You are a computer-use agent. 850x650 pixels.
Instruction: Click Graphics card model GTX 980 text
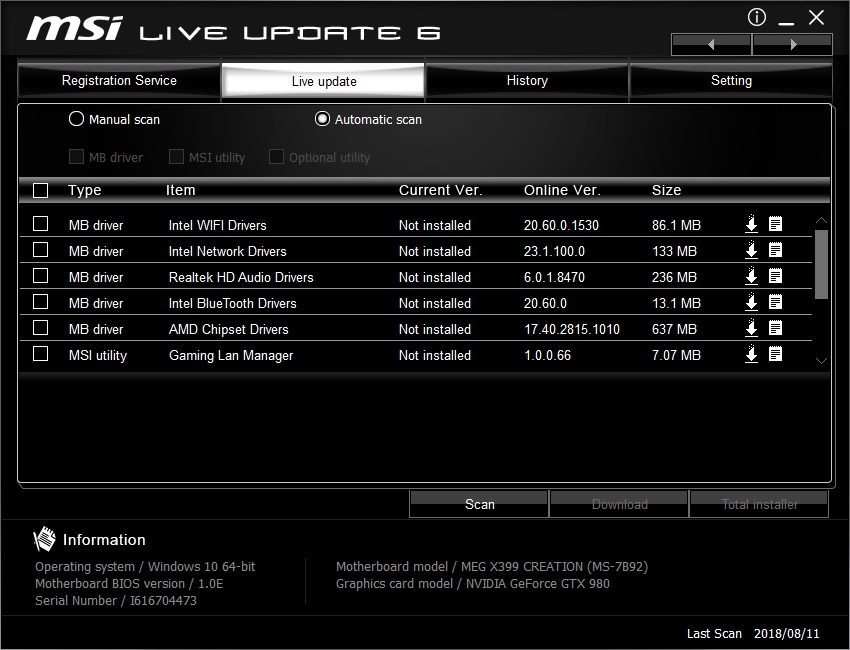(473, 583)
